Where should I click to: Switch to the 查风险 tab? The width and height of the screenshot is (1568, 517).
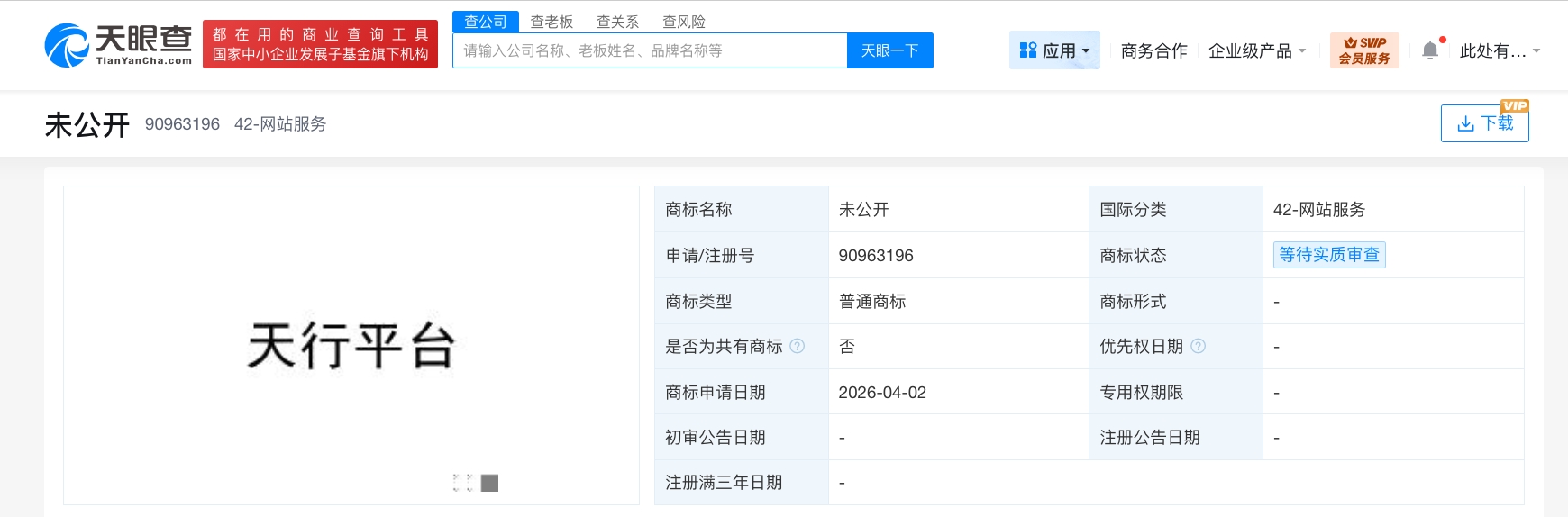click(x=684, y=22)
